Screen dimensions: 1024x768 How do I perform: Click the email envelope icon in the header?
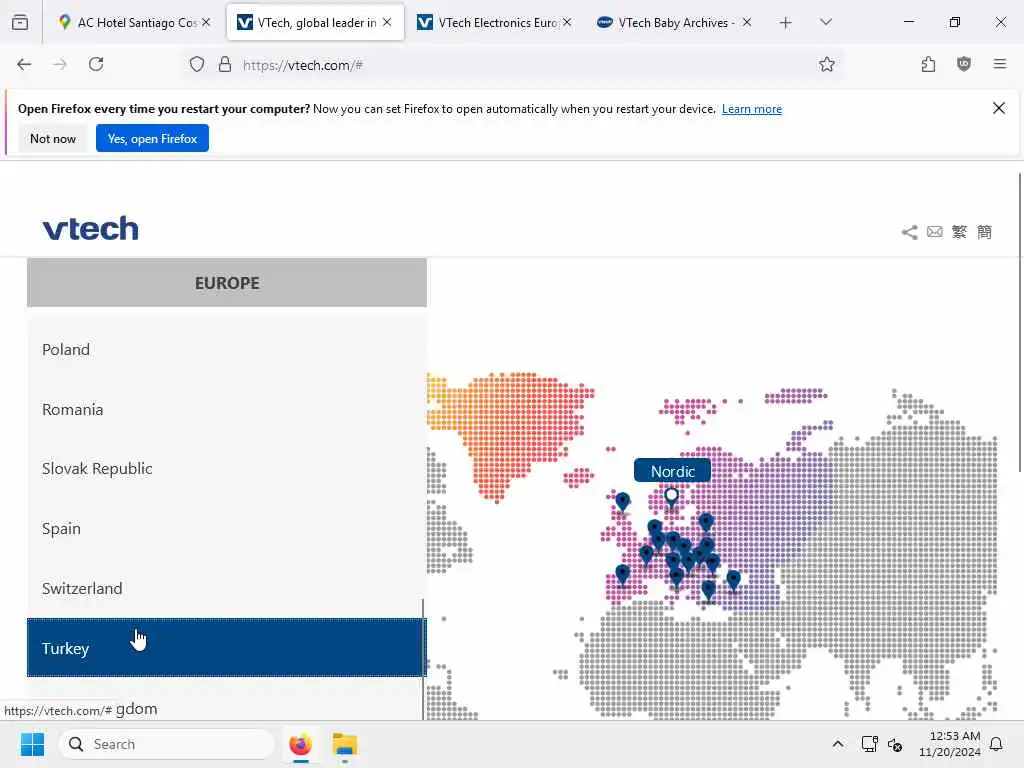(935, 232)
